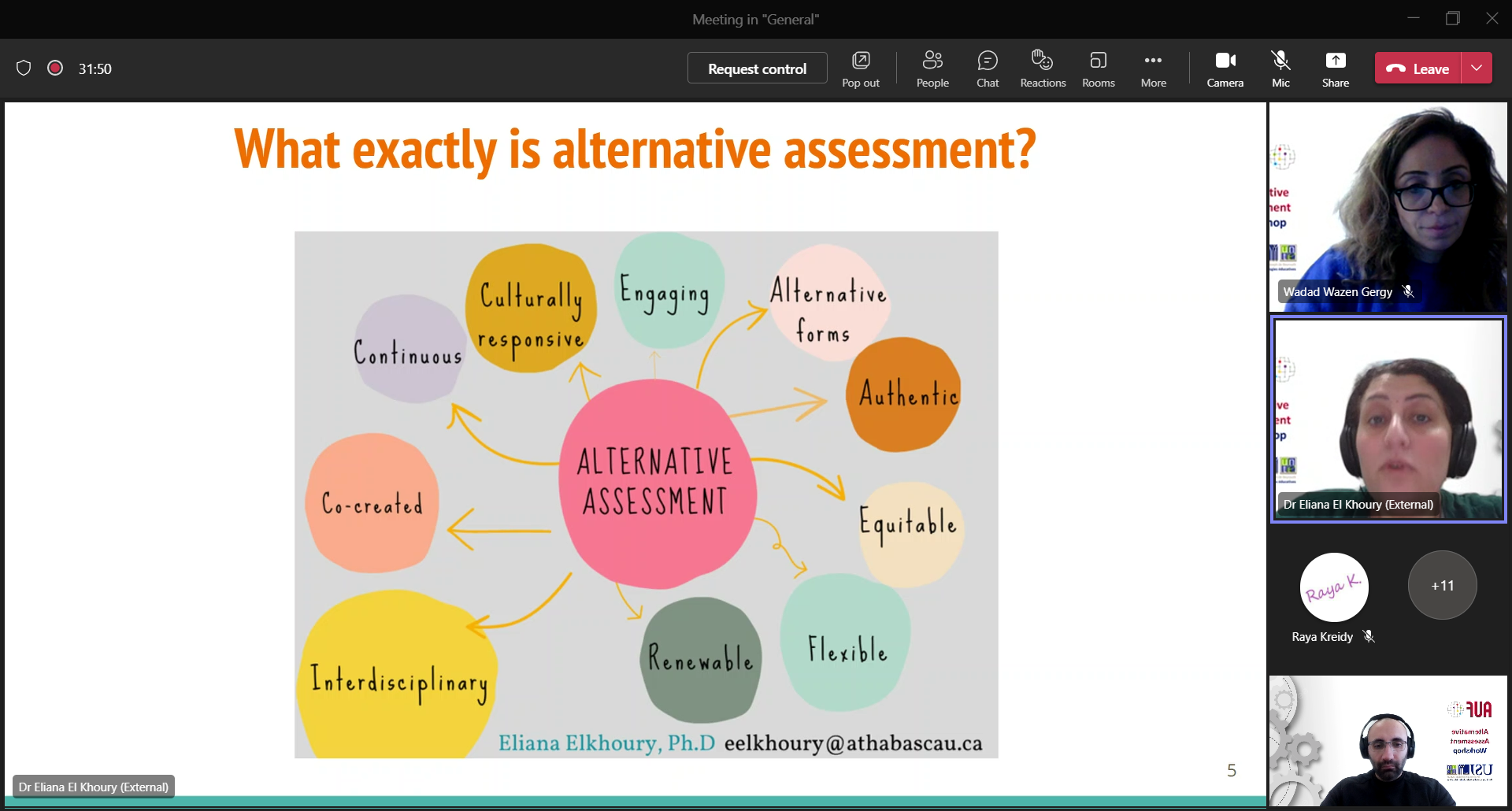The height and width of the screenshot is (811, 1512).
Task: Click the AUB workshop presenter video tile
Action: point(1388,741)
